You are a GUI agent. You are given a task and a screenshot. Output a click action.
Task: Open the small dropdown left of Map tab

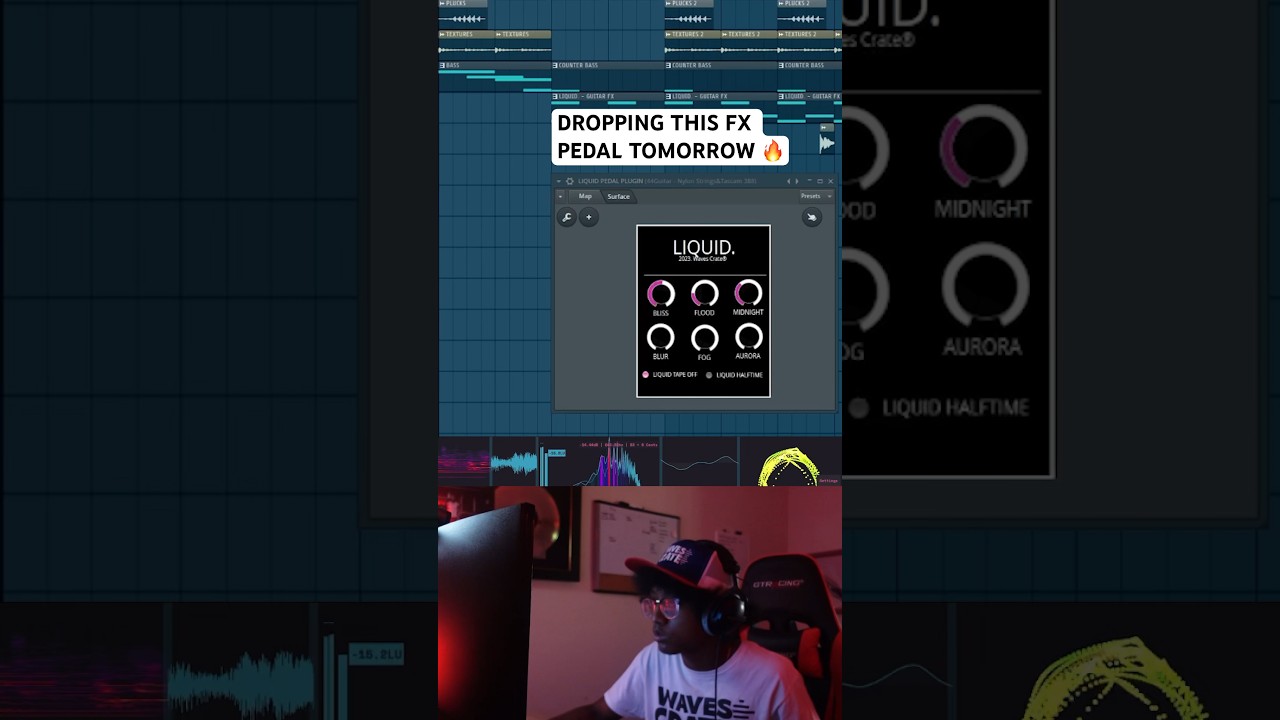point(560,196)
